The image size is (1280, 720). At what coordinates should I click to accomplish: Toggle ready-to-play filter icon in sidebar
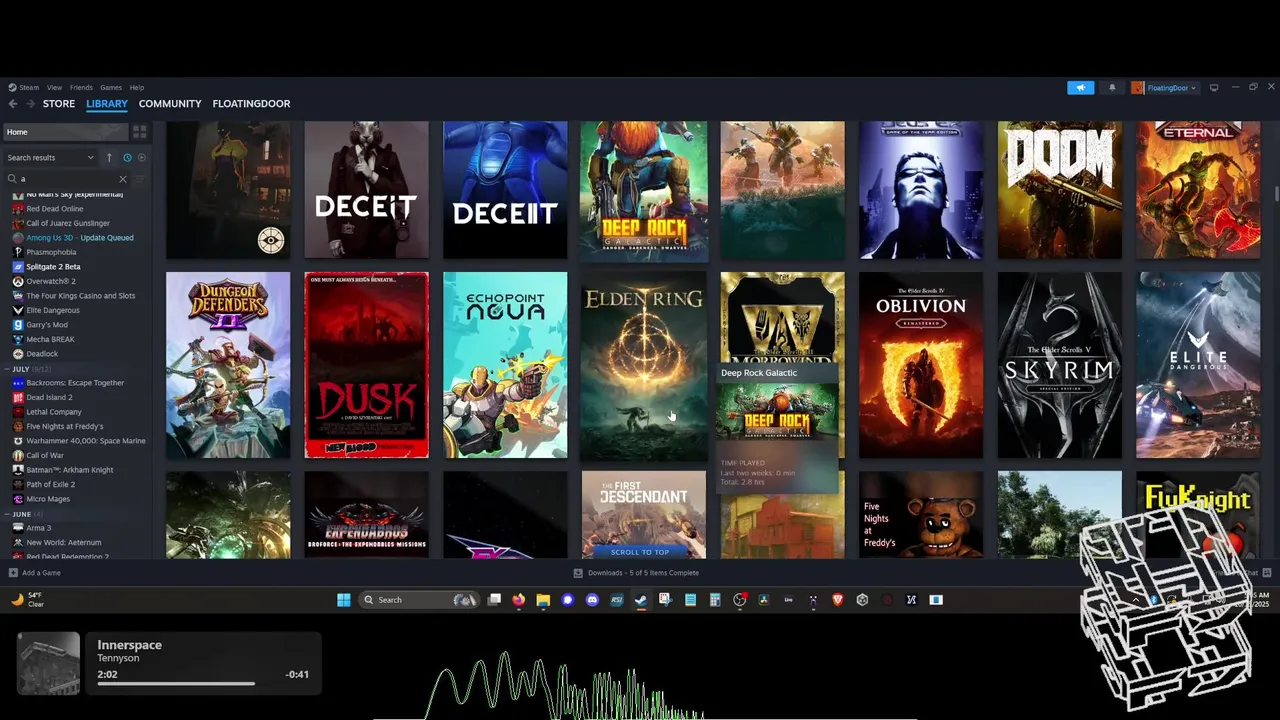(x=142, y=157)
